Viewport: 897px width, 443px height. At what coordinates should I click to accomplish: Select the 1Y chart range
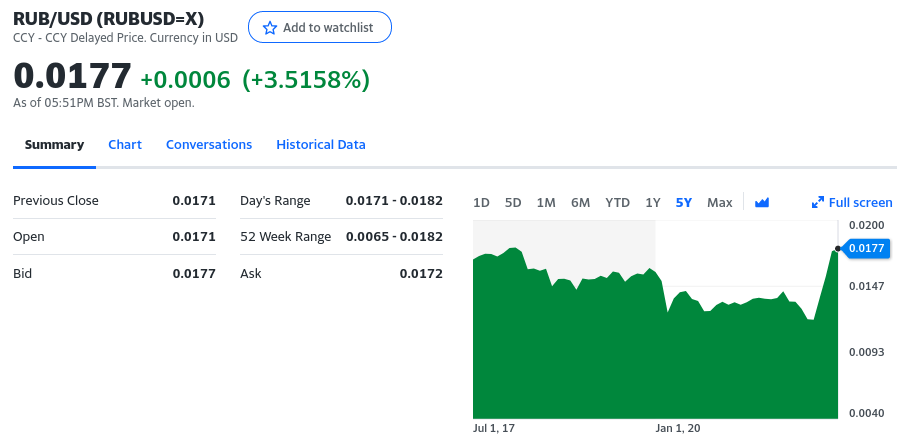coord(653,203)
